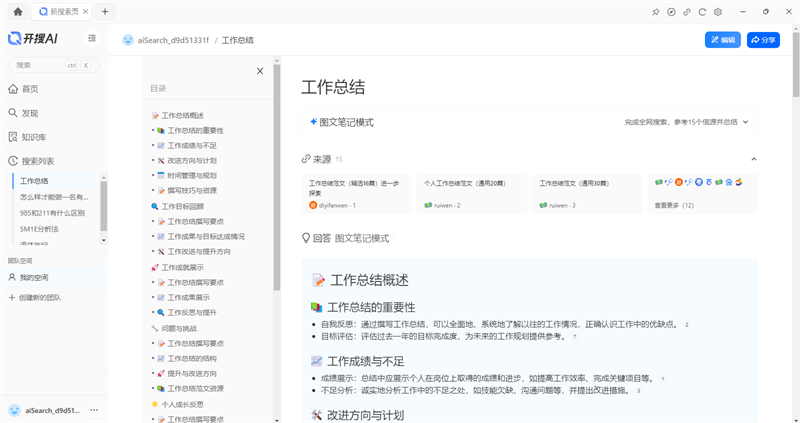800x423 pixels.
Task: Open the account more options ellipsis
Action: click(x=93, y=410)
